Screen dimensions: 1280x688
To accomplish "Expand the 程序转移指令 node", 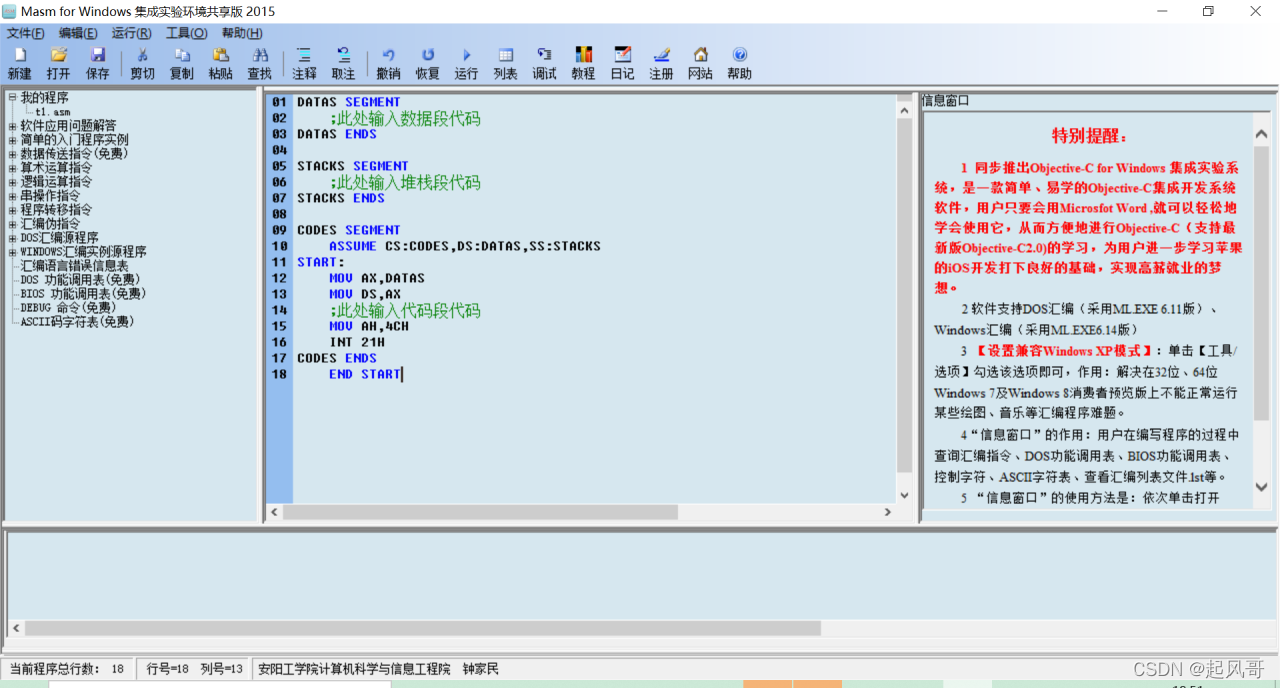I will pos(12,210).
